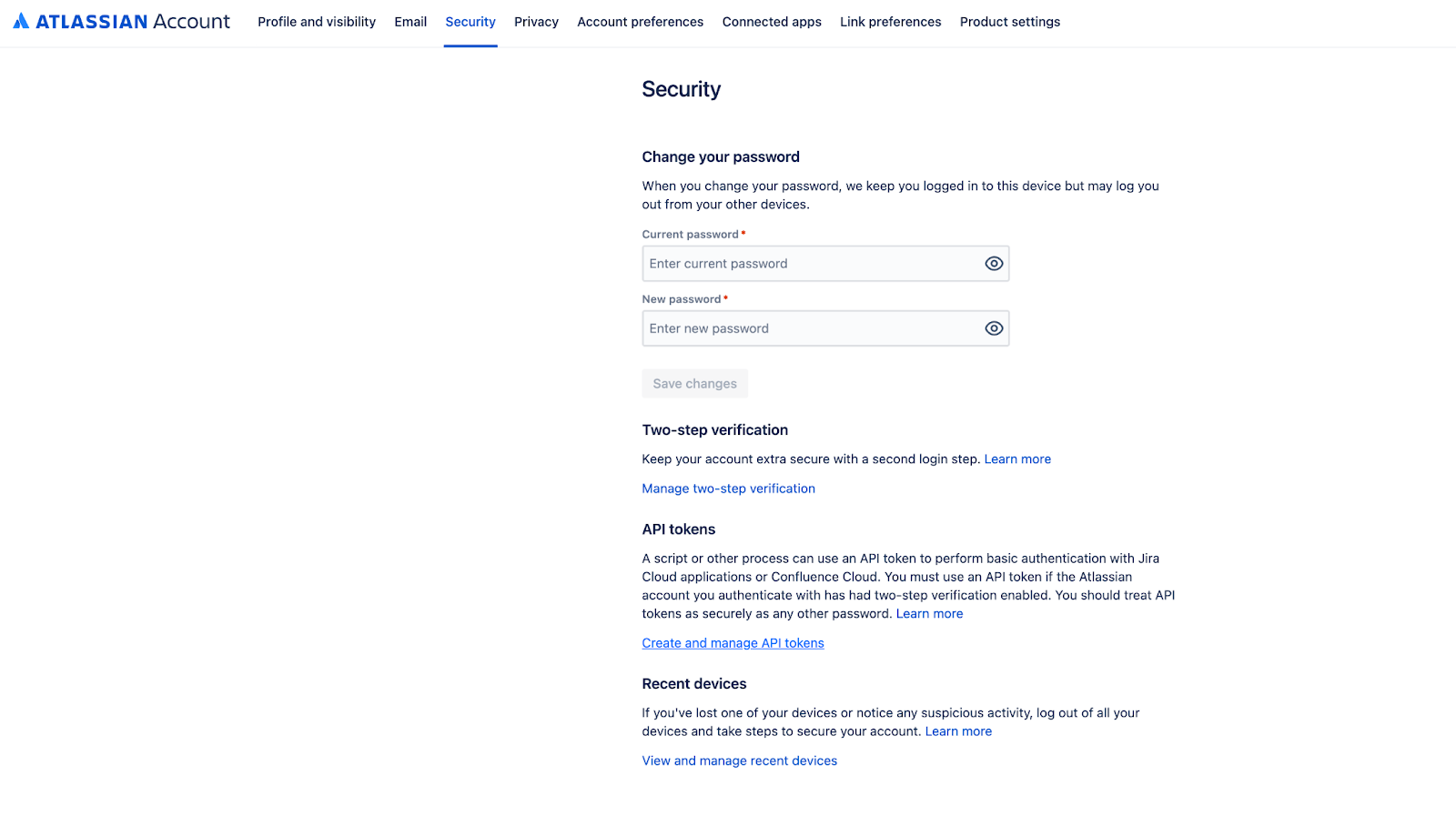
Task: Switch to Product settings tab
Action: [x=1010, y=22]
